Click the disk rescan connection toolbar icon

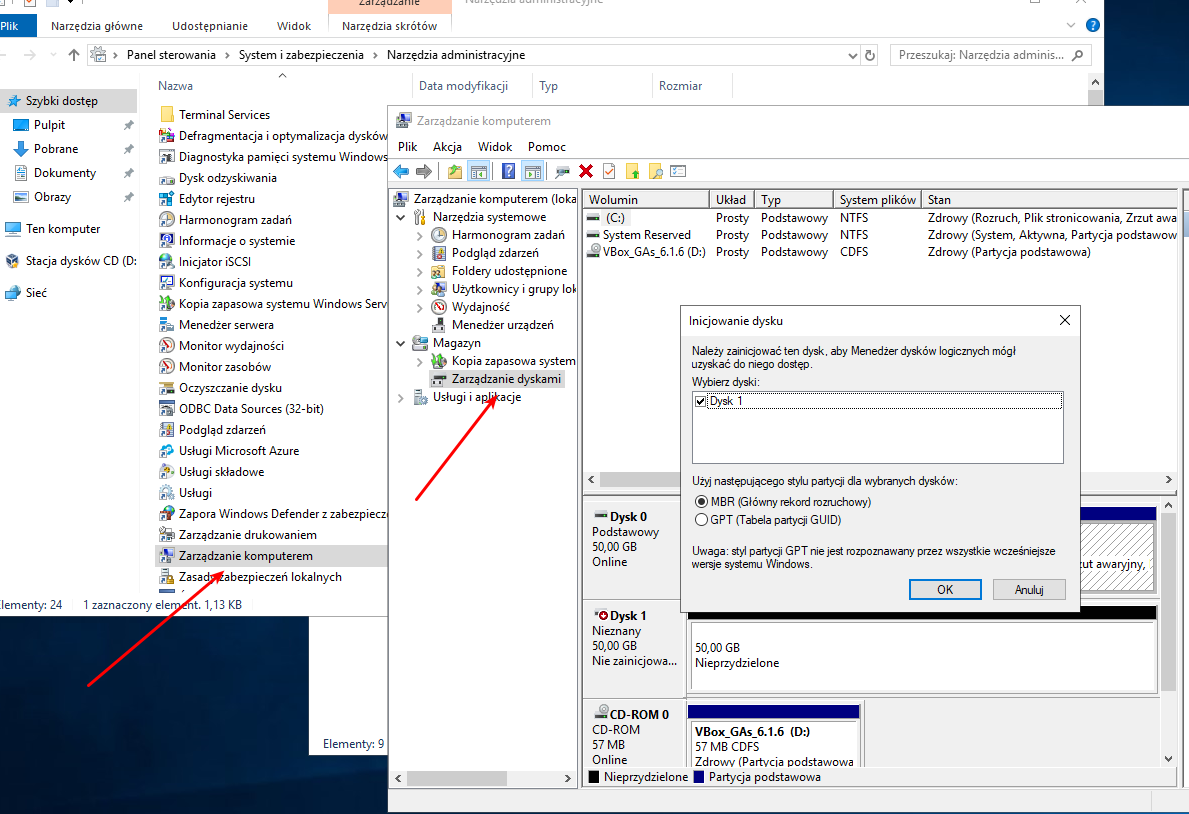(562, 171)
